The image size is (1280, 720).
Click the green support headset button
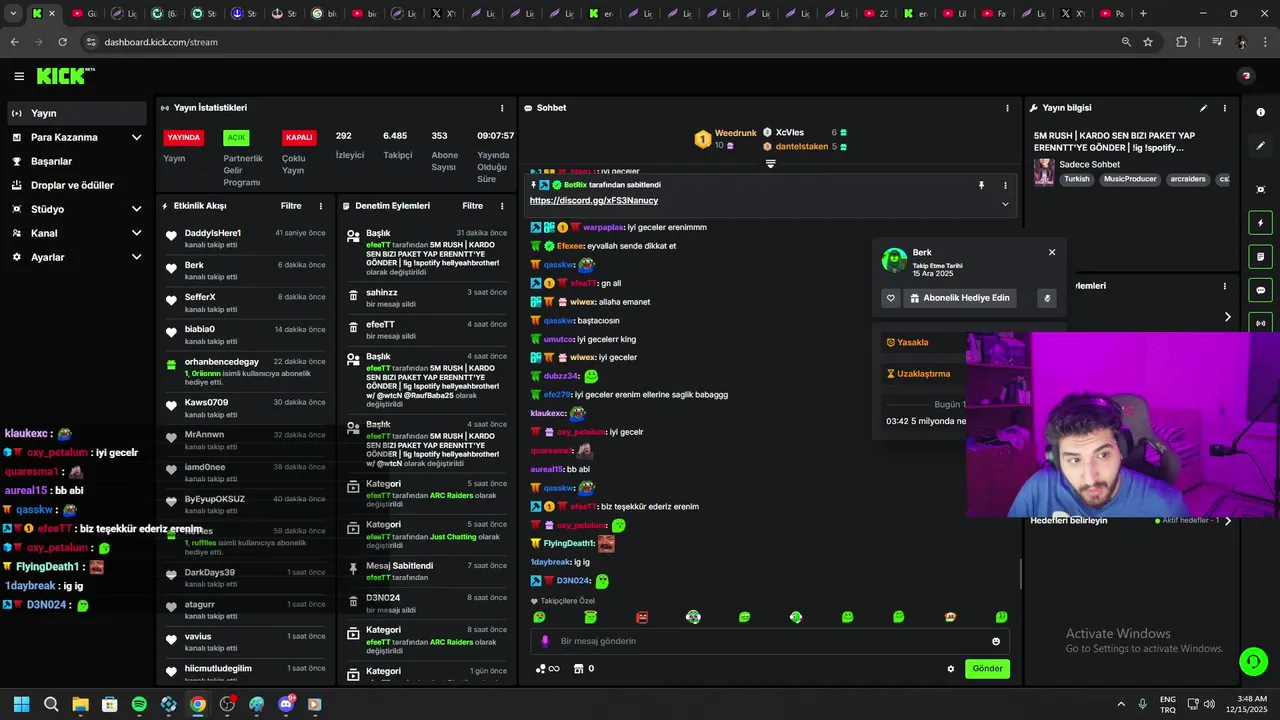click(x=1252, y=661)
